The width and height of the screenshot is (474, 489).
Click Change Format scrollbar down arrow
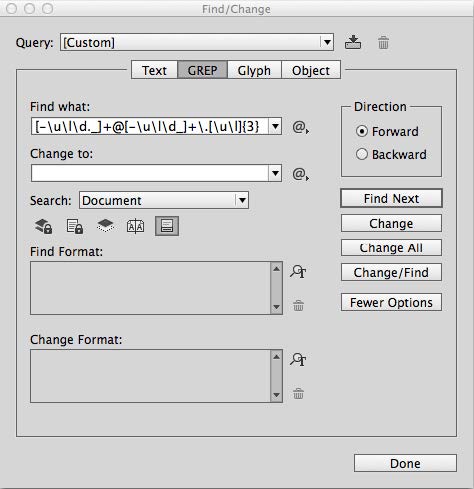click(276, 395)
